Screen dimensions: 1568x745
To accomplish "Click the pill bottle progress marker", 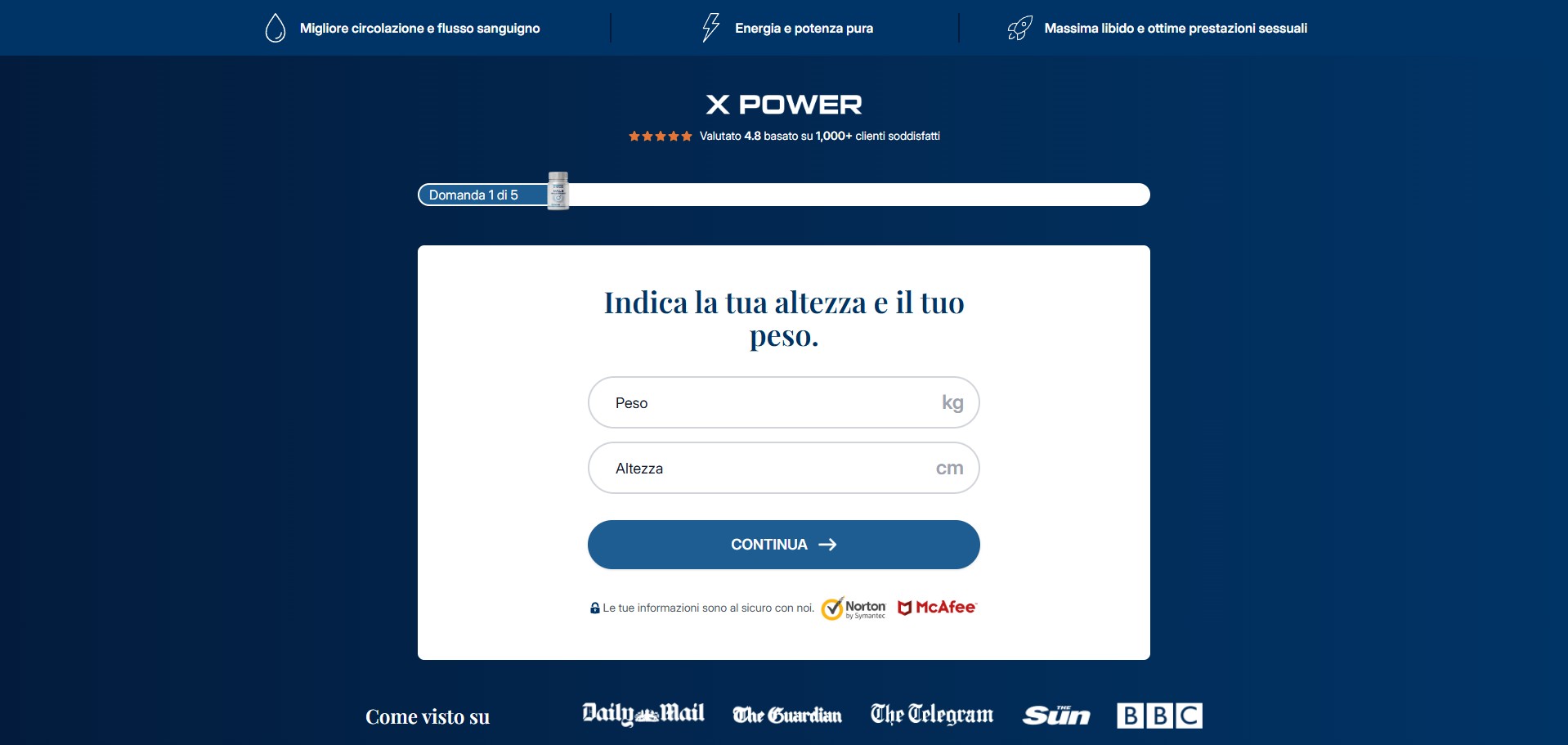I will pyautogui.click(x=558, y=191).
